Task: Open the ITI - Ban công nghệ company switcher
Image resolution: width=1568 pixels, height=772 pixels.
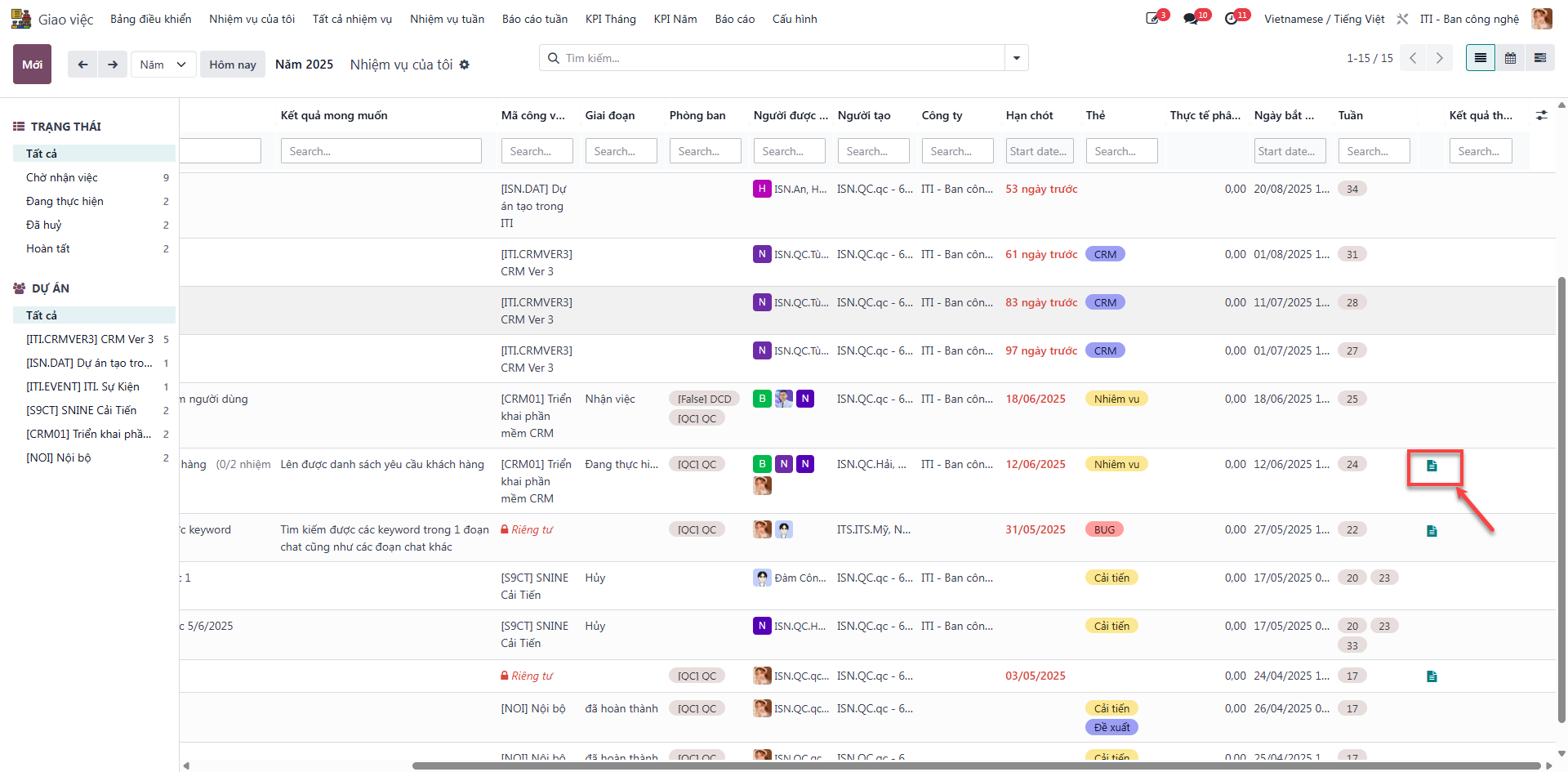Action: [1470, 19]
